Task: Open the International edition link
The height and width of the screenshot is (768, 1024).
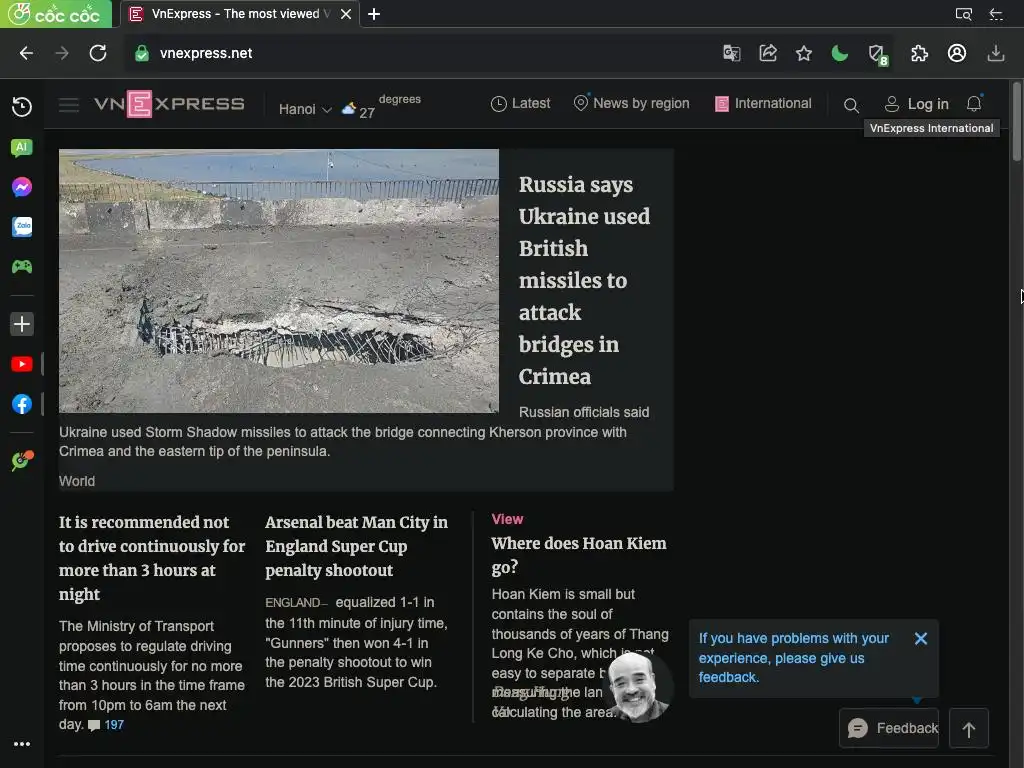Action: coord(763,103)
